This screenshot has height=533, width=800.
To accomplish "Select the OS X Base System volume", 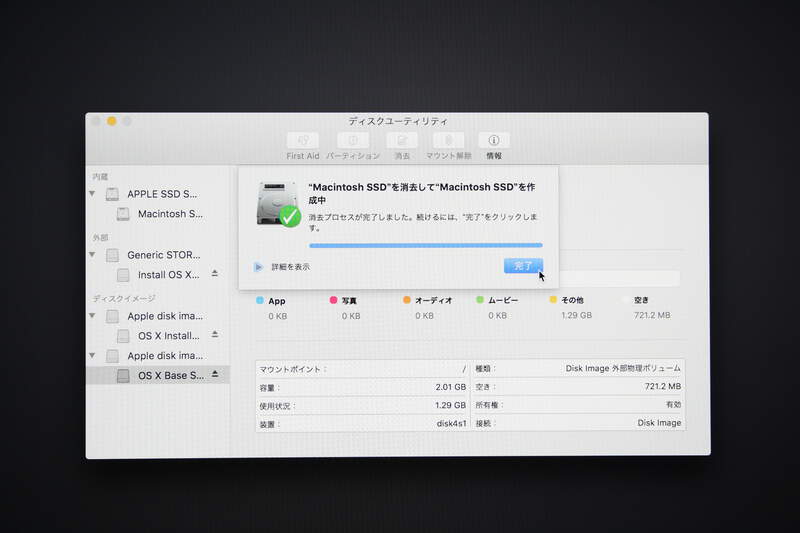I will pyautogui.click(x=168, y=376).
